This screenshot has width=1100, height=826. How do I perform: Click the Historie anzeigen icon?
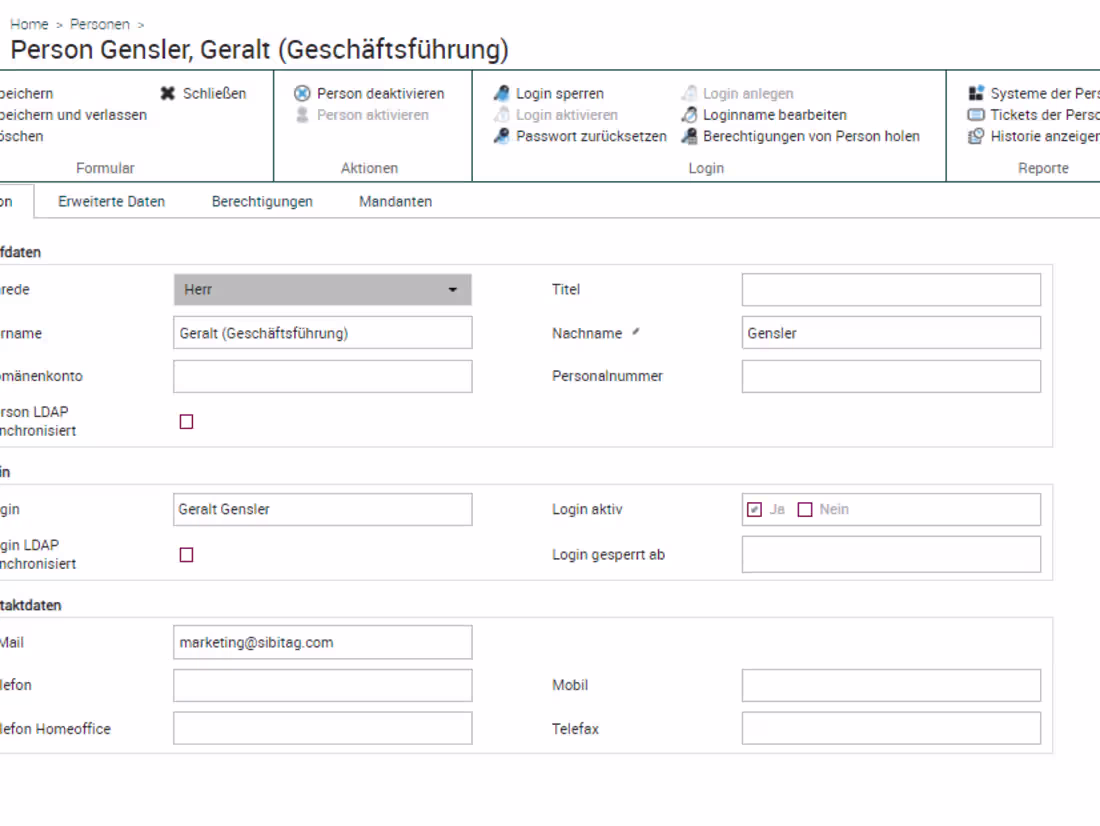[977, 137]
